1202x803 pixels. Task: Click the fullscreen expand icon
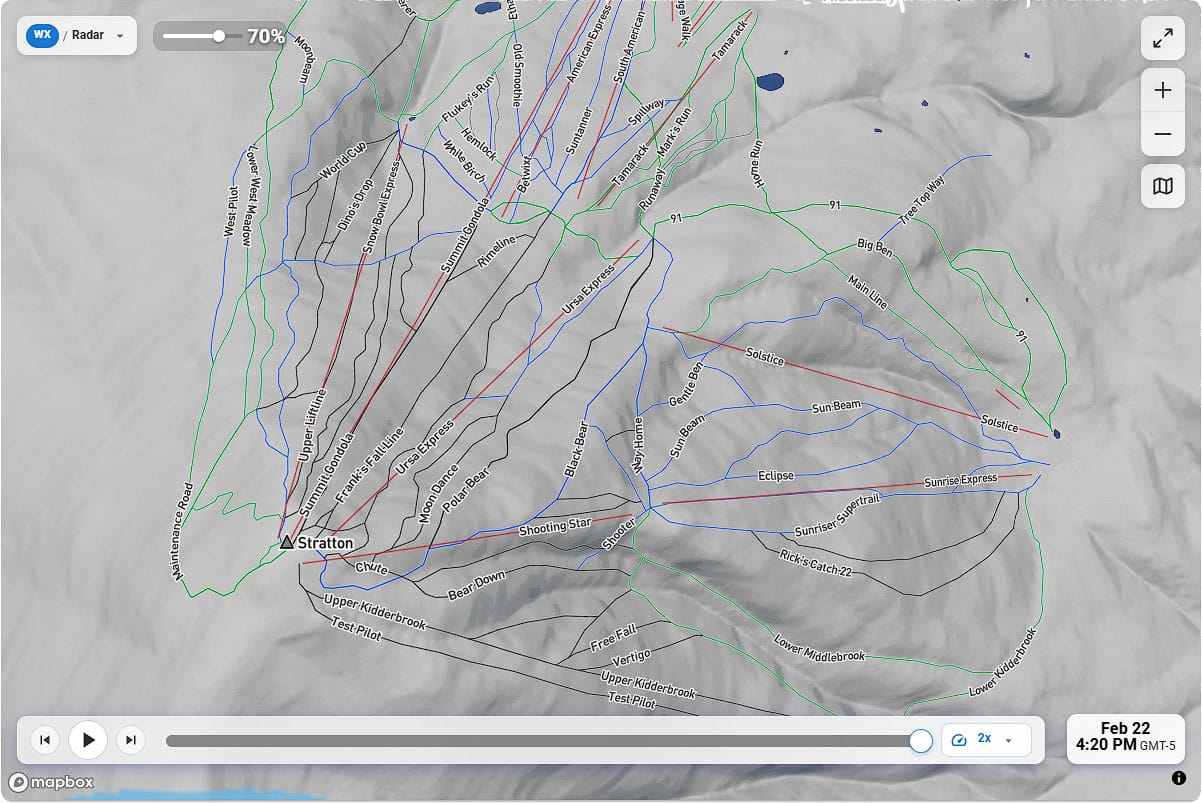(x=1163, y=39)
